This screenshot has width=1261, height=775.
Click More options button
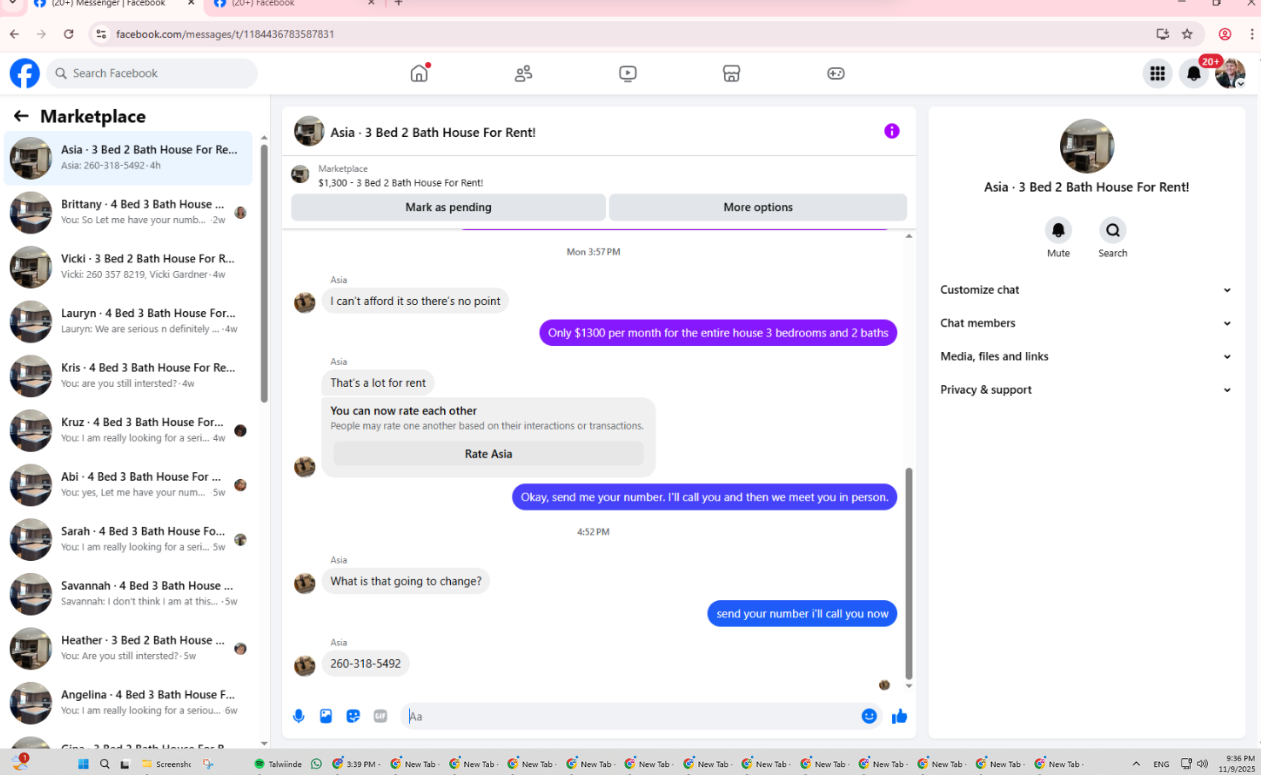[758, 207]
